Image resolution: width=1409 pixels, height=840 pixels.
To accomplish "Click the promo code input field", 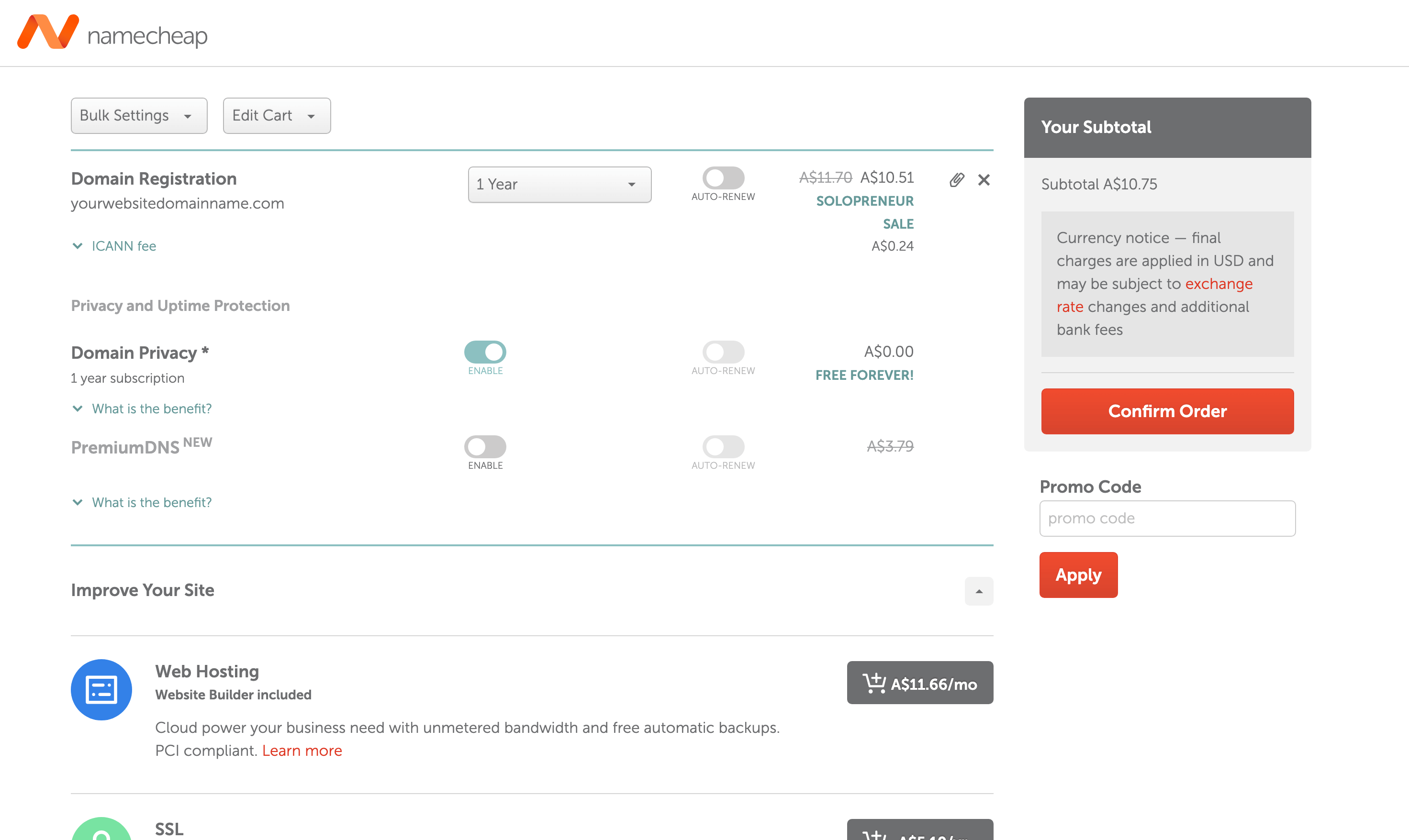I will [1167, 518].
